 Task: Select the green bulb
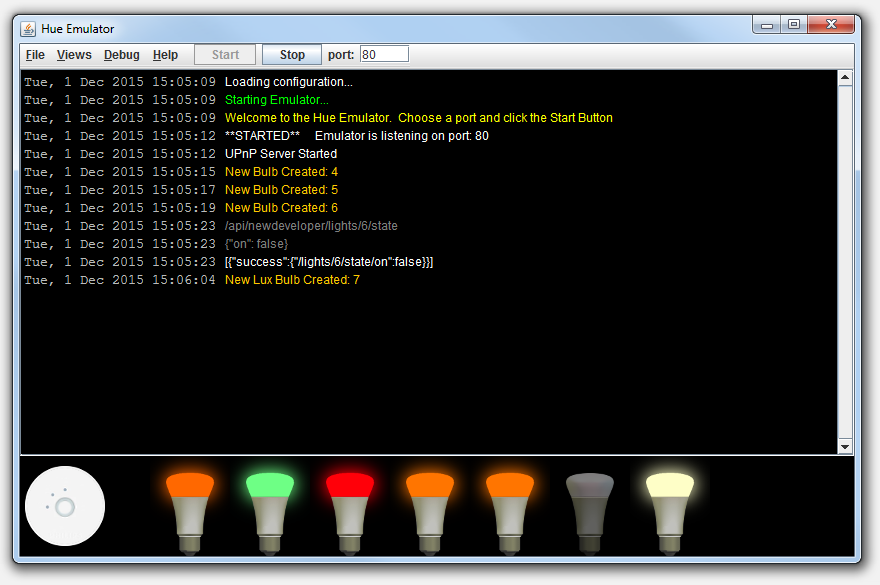pos(270,512)
